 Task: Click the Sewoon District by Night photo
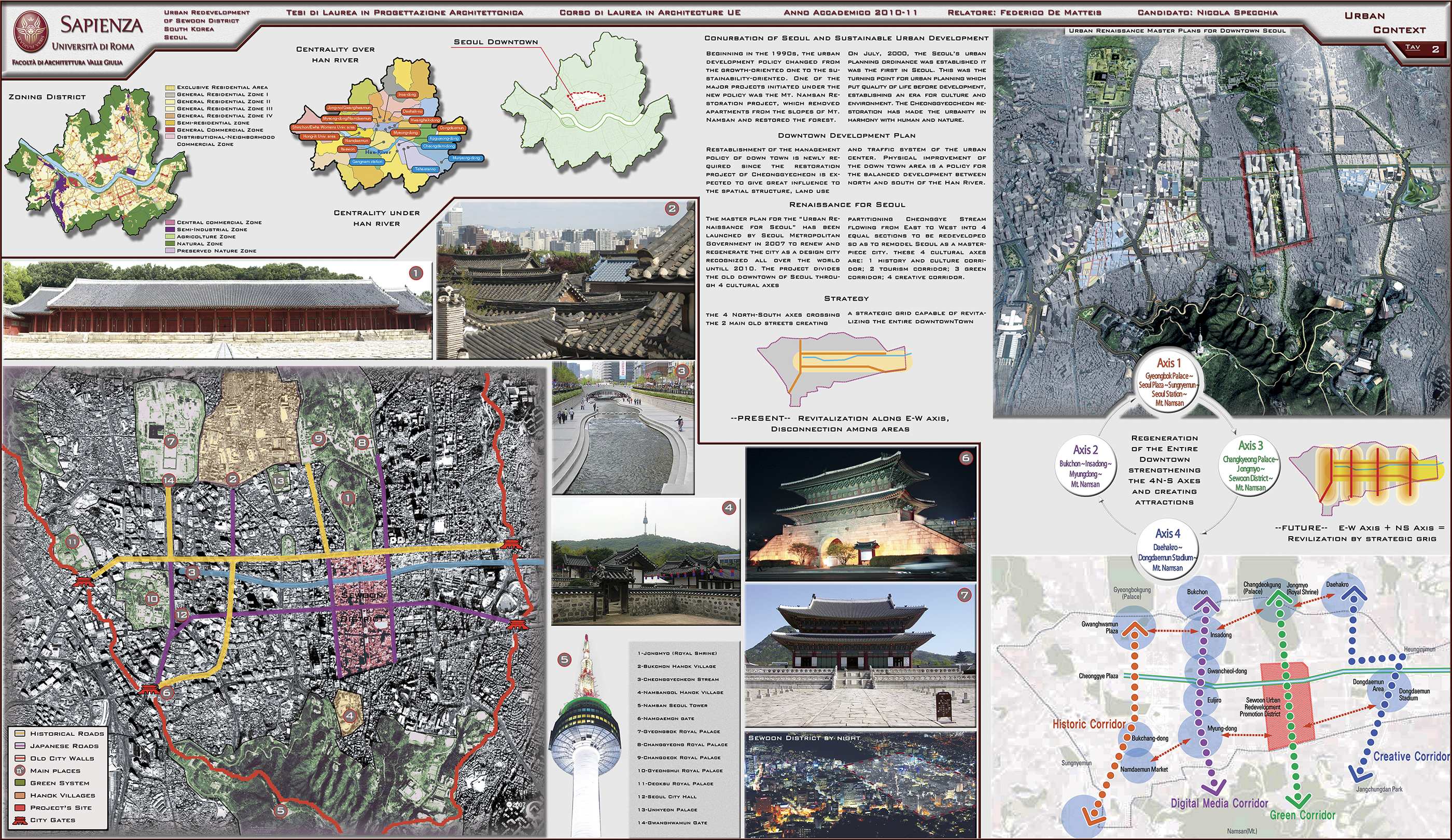pyautogui.click(x=861, y=785)
